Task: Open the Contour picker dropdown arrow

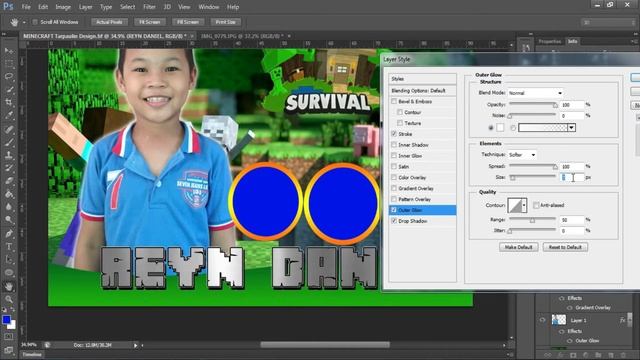Action: 524,205
